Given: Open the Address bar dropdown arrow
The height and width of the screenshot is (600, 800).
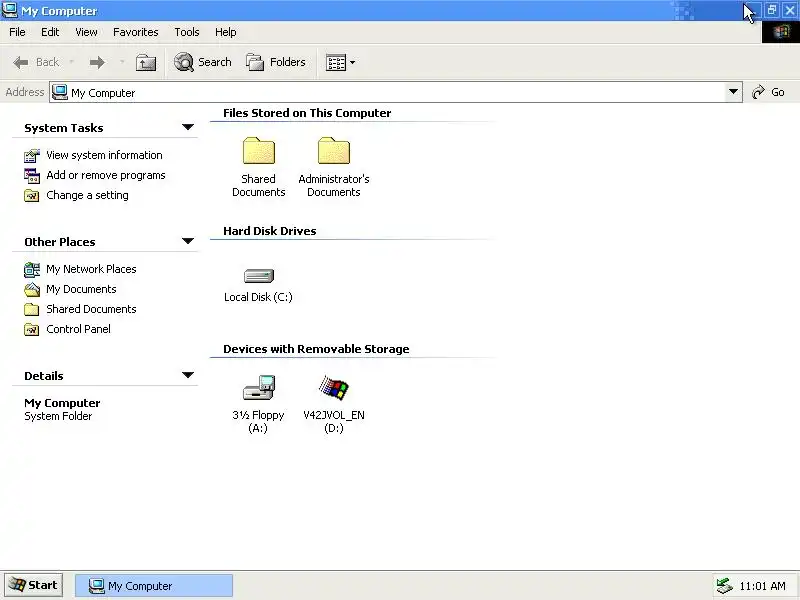Looking at the screenshot, I should coord(733,92).
